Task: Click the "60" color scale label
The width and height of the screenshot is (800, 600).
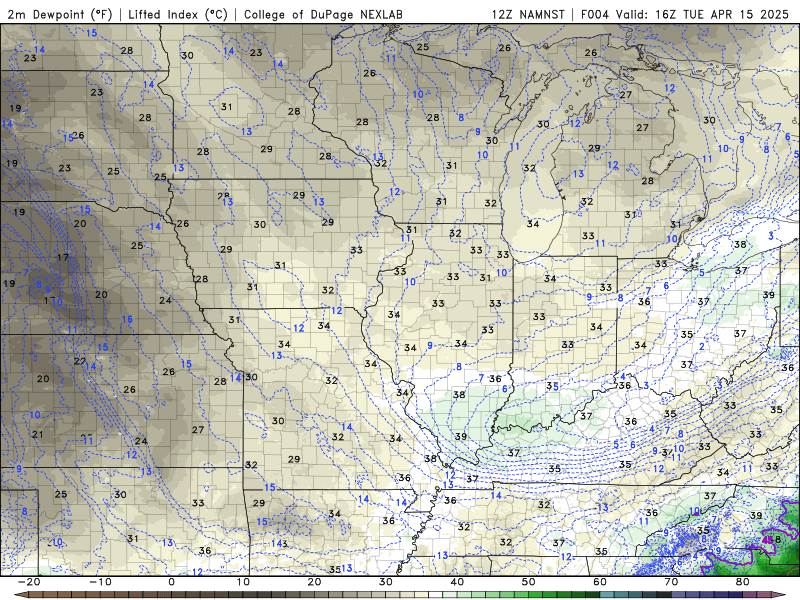Action: tap(600, 582)
